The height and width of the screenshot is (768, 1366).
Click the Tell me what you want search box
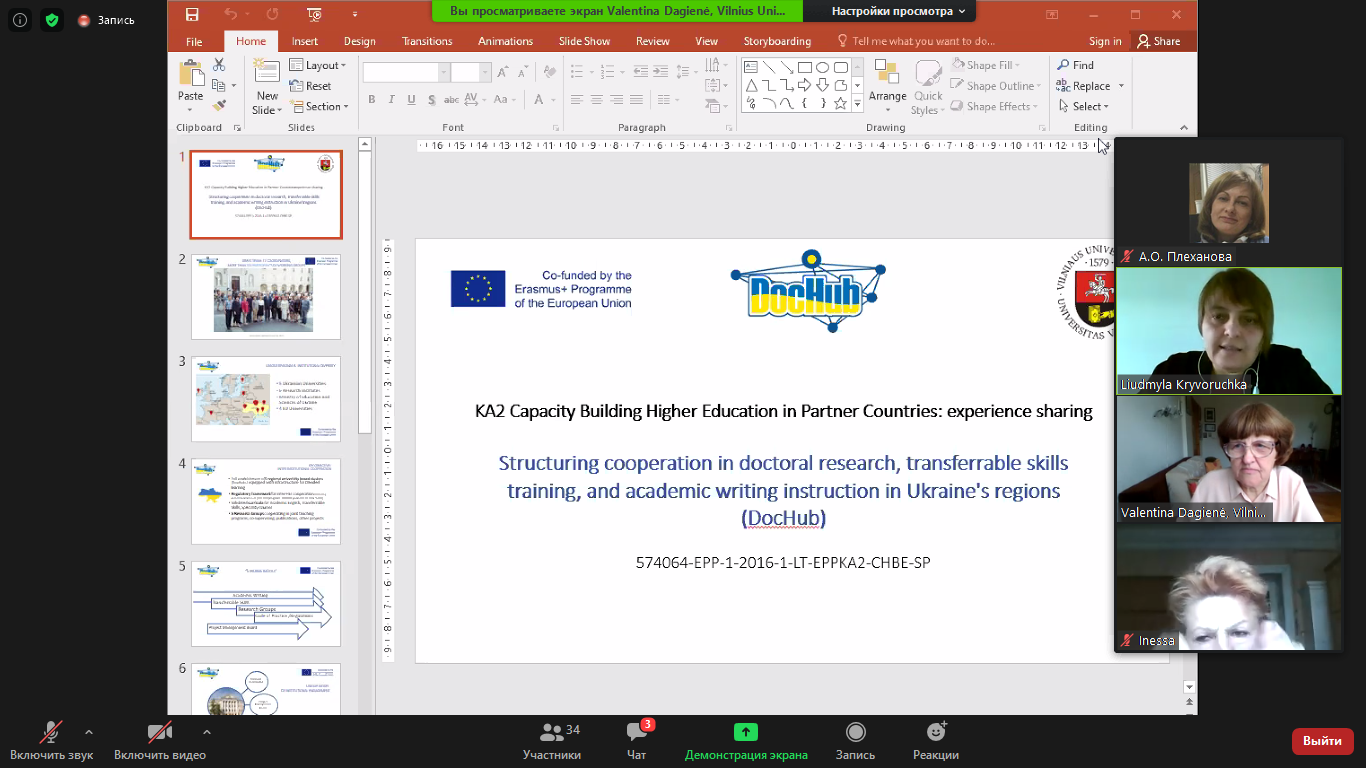917,41
